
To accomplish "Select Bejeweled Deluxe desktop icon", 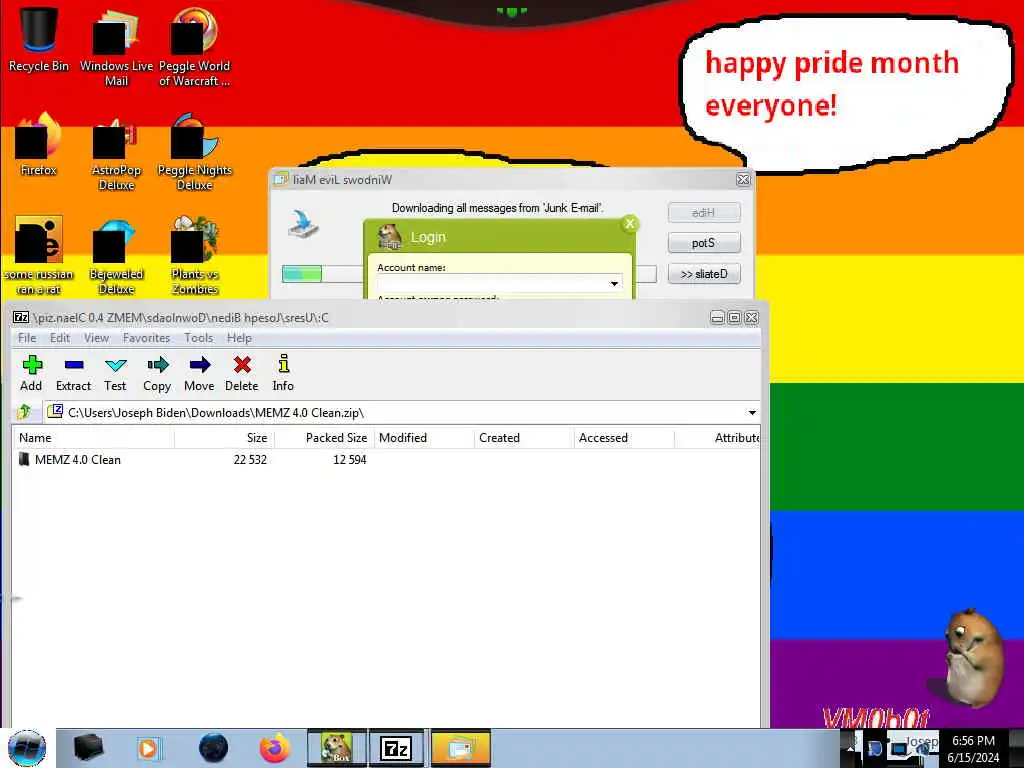I will 116,256.
